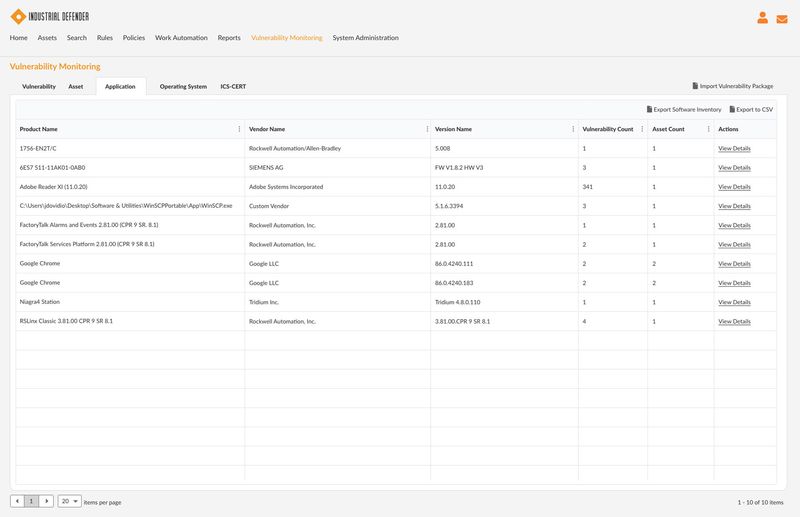Open Version Name column menu dots
The height and width of the screenshot is (517, 800).
(573, 129)
